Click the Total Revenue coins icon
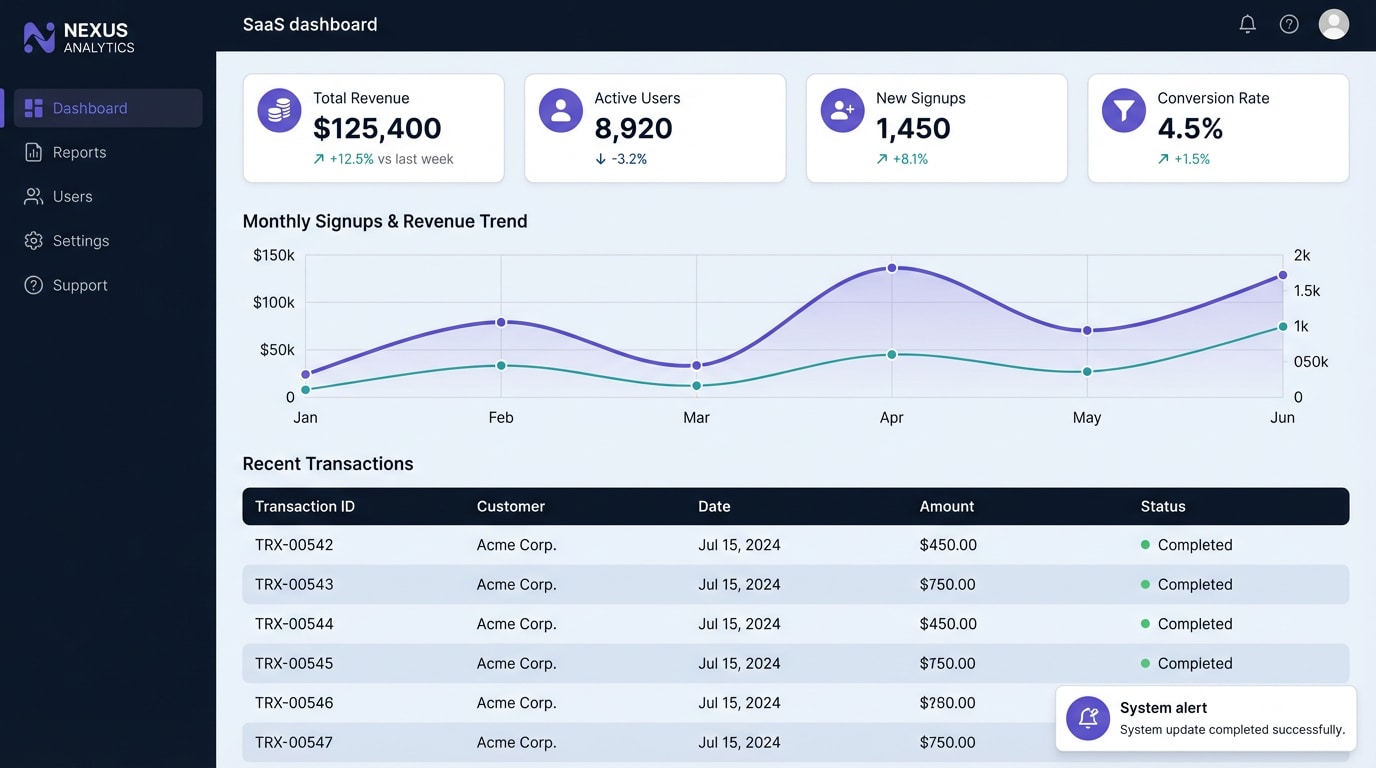The width and height of the screenshot is (1376, 768). (x=278, y=110)
